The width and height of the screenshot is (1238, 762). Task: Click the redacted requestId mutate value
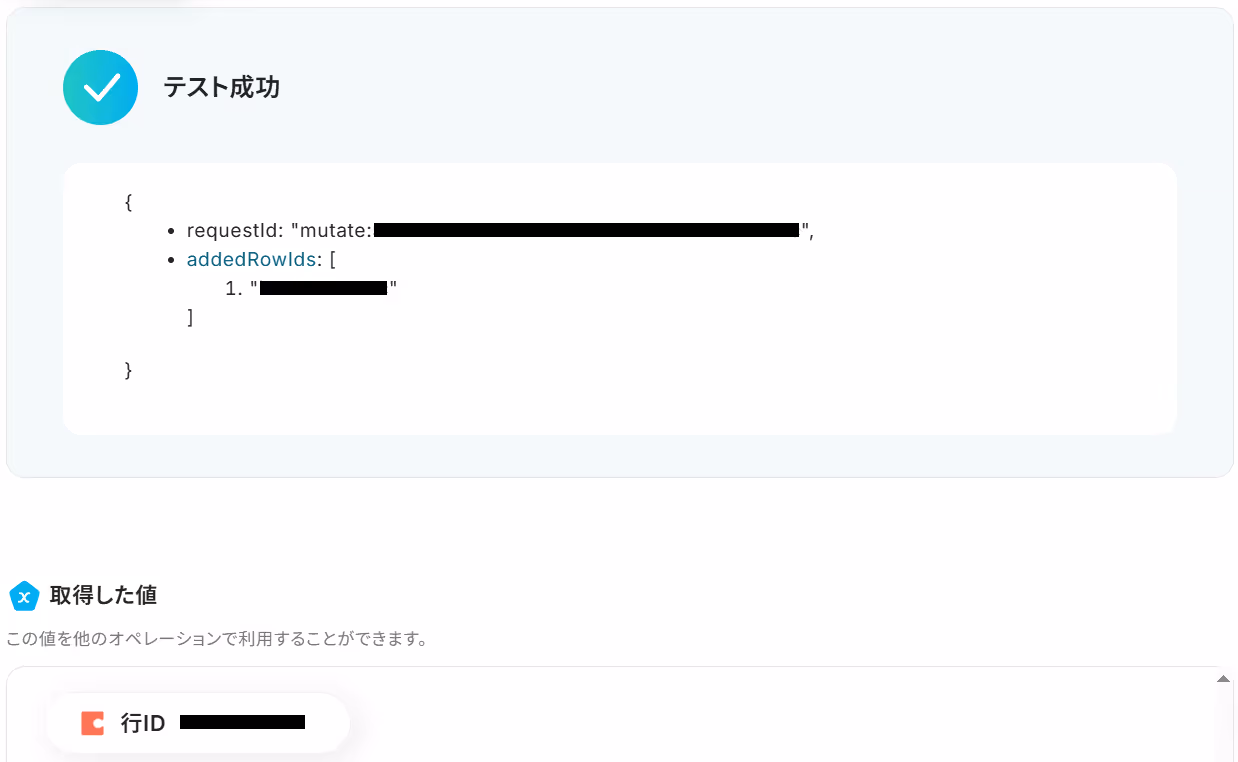[x=586, y=230]
